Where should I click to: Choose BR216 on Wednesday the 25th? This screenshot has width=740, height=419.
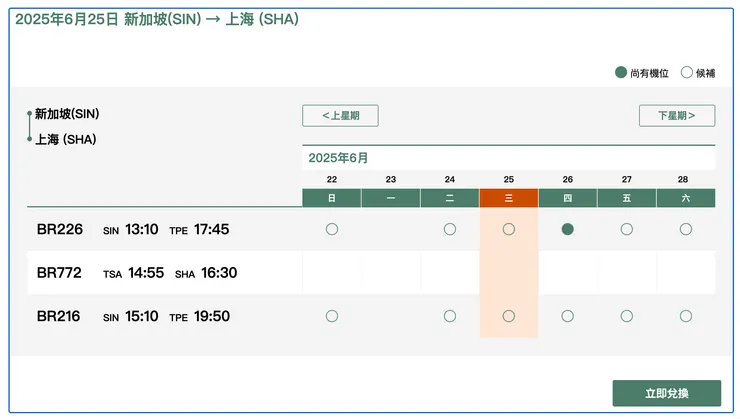[509, 316]
